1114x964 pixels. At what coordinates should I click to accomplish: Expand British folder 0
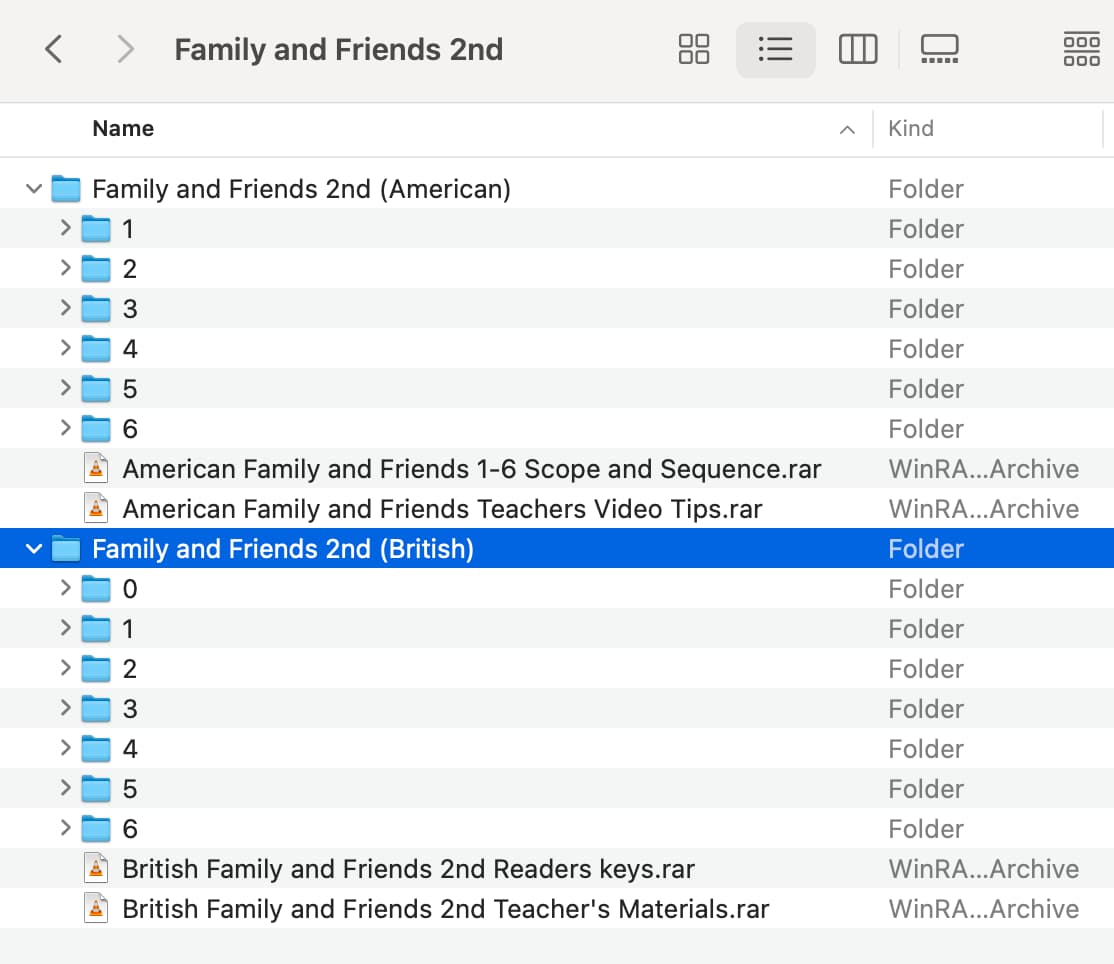pyautogui.click(x=65, y=587)
